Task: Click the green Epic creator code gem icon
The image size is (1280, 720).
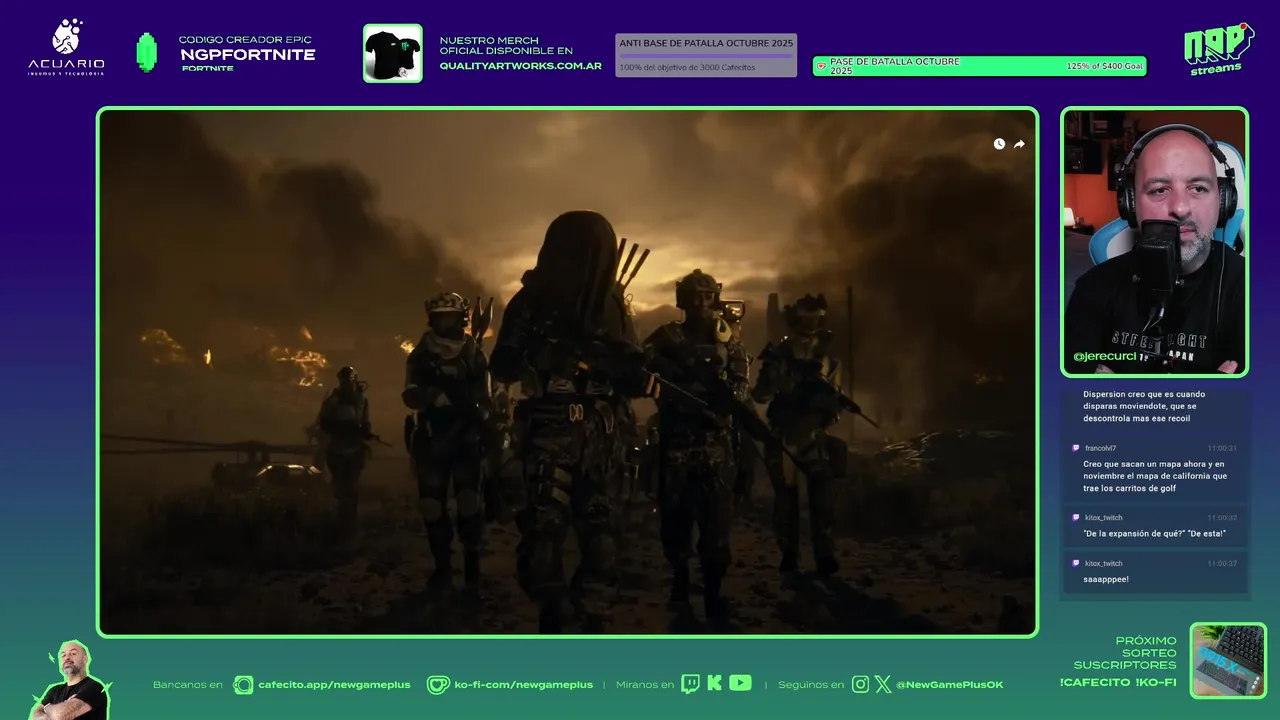Action: pyautogui.click(x=147, y=52)
